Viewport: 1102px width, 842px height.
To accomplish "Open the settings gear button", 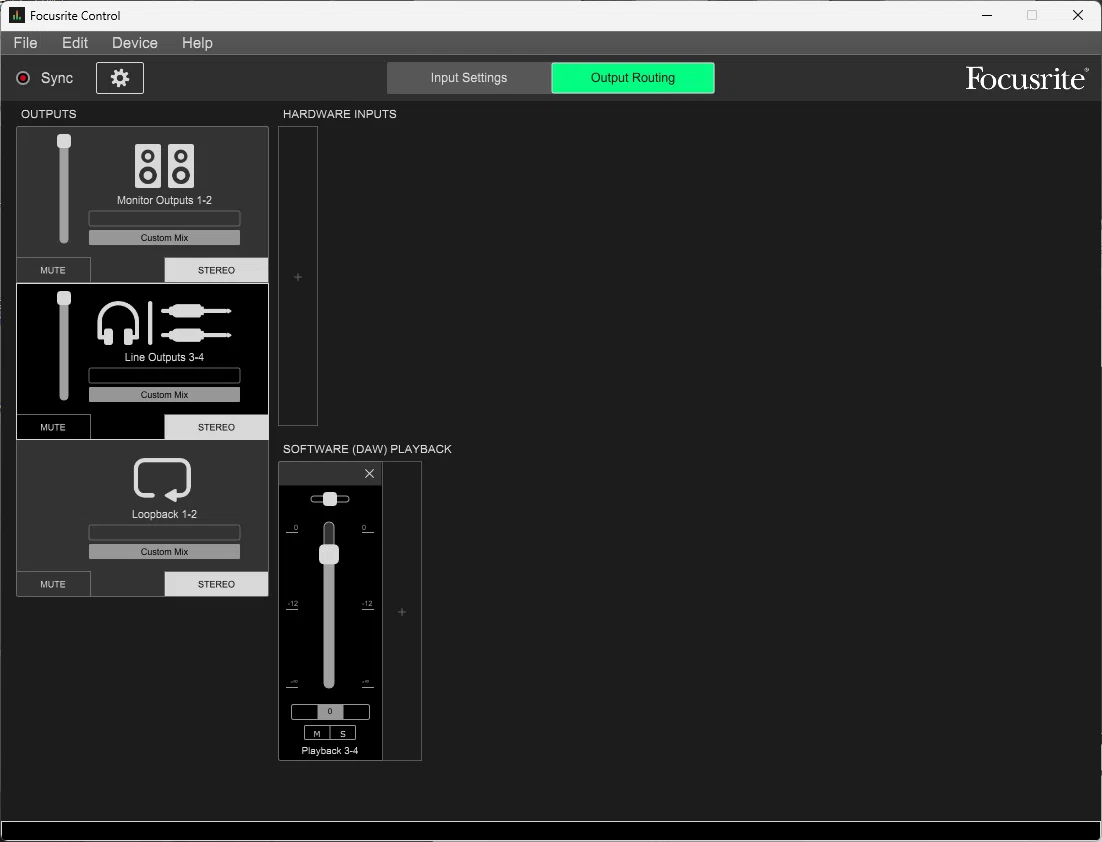I will point(119,78).
